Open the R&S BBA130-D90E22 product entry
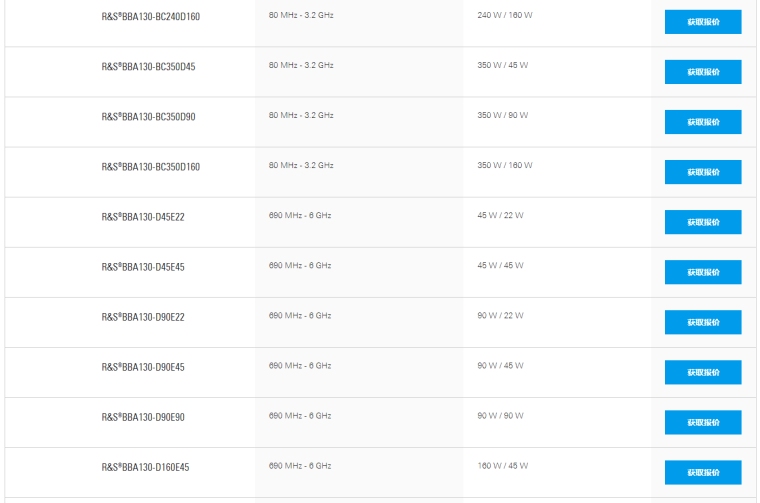760x503 pixels. (143, 317)
